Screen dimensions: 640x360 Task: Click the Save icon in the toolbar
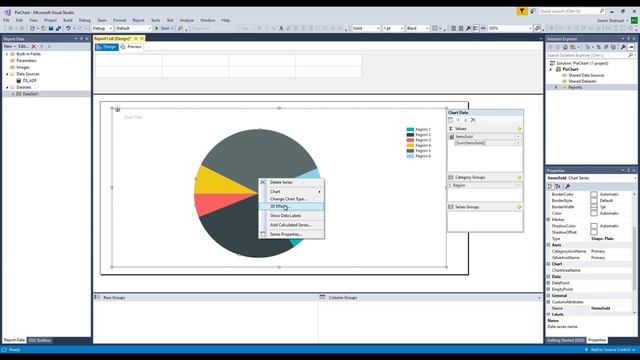pos(51,28)
